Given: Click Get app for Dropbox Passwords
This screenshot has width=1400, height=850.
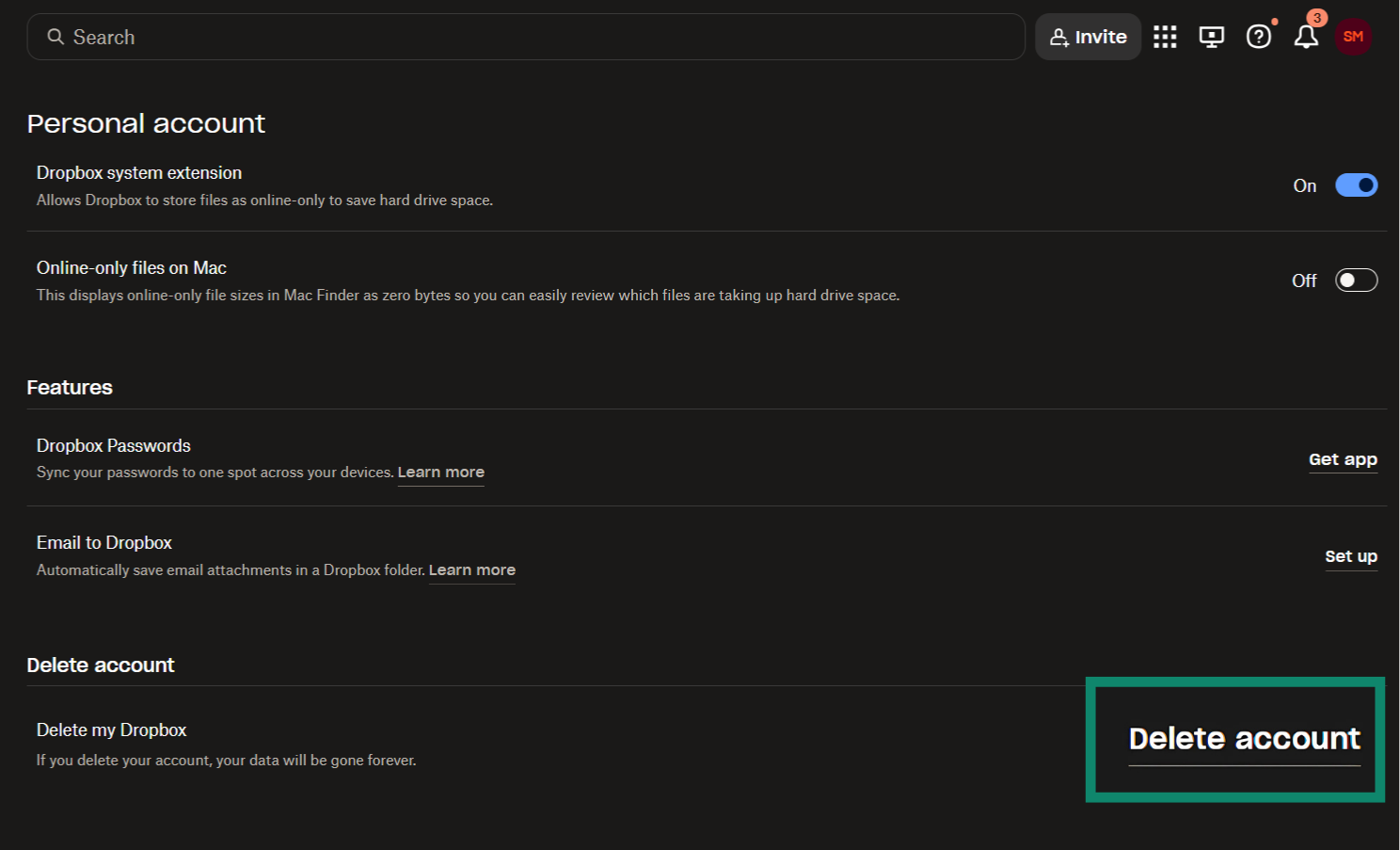Looking at the screenshot, I should coord(1343,459).
